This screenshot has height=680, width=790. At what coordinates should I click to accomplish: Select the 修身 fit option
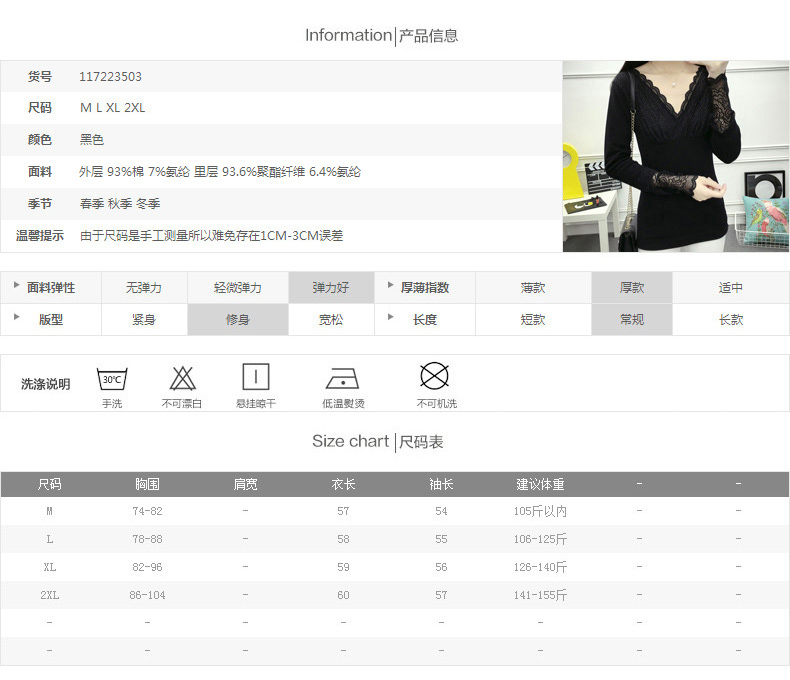point(238,320)
